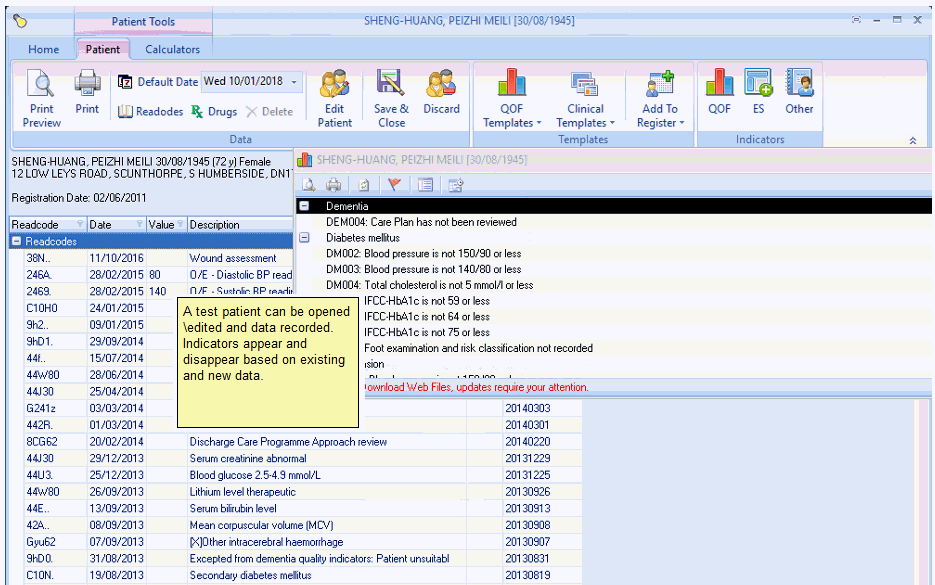This screenshot has width=935, height=585.
Task: Collapse the Dementia indicator group
Action: [304, 206]
